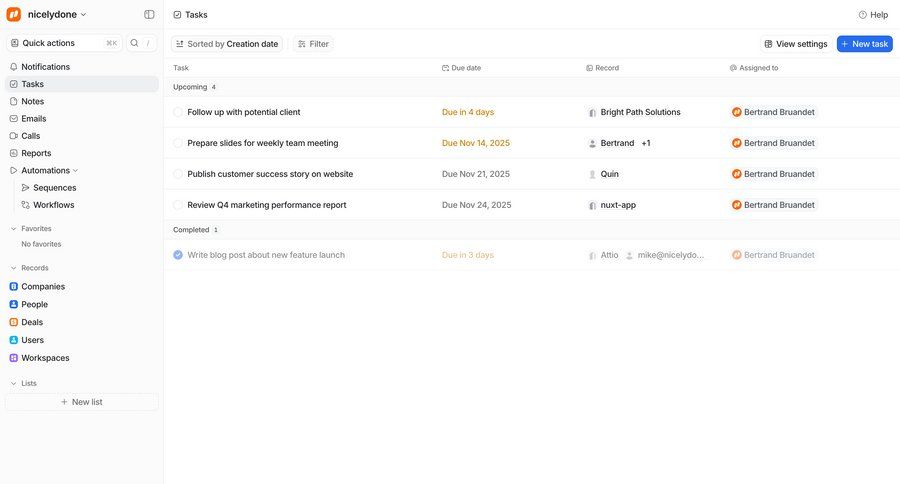Go to Notes in sidebar

[32, 101]
